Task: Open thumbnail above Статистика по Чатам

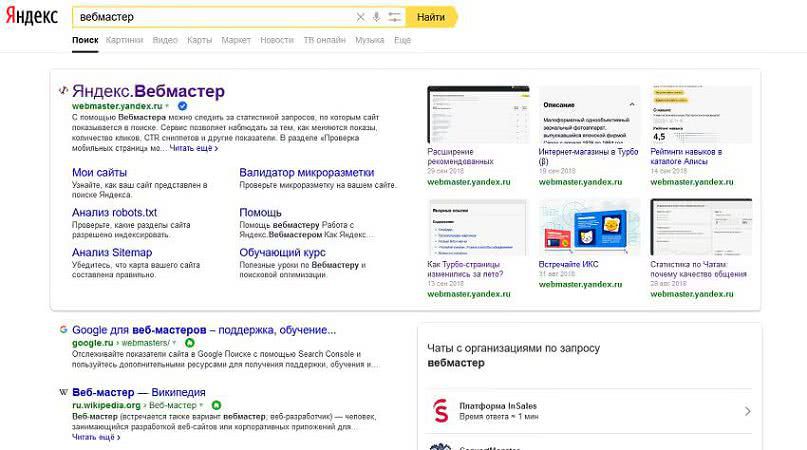Action: (701, 227)
